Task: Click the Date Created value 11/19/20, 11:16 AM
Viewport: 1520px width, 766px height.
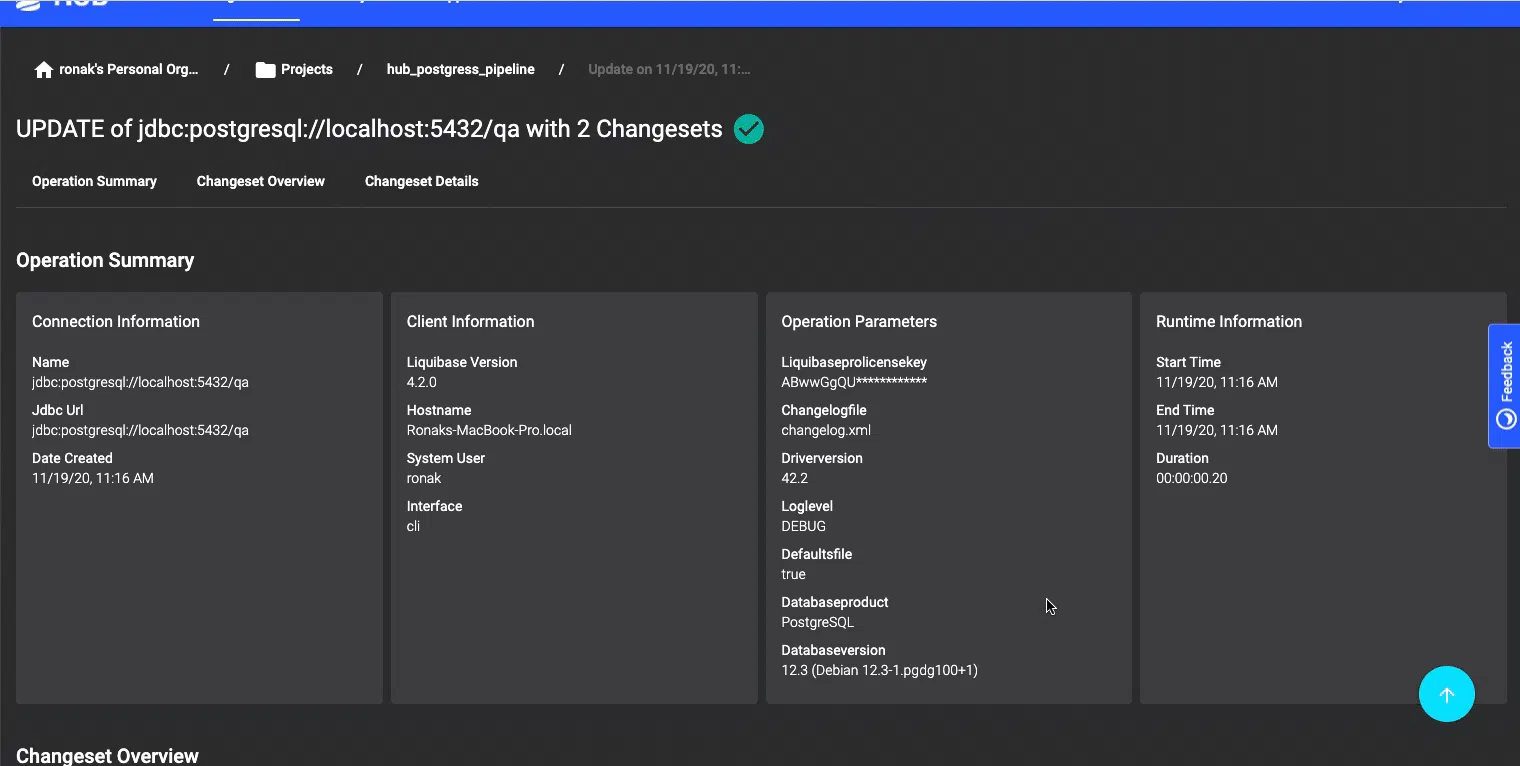Action: point(93,479)
